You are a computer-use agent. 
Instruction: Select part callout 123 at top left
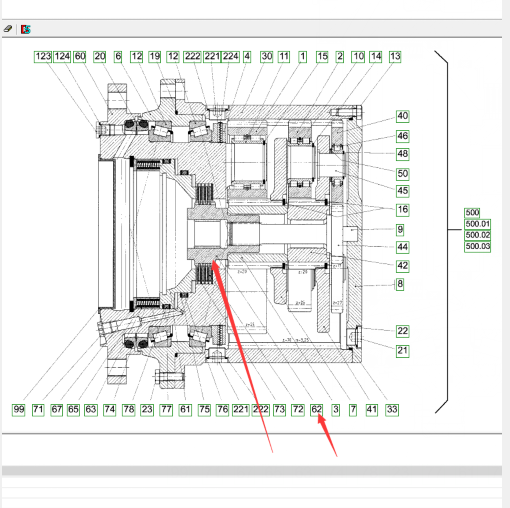pos(43,57)
